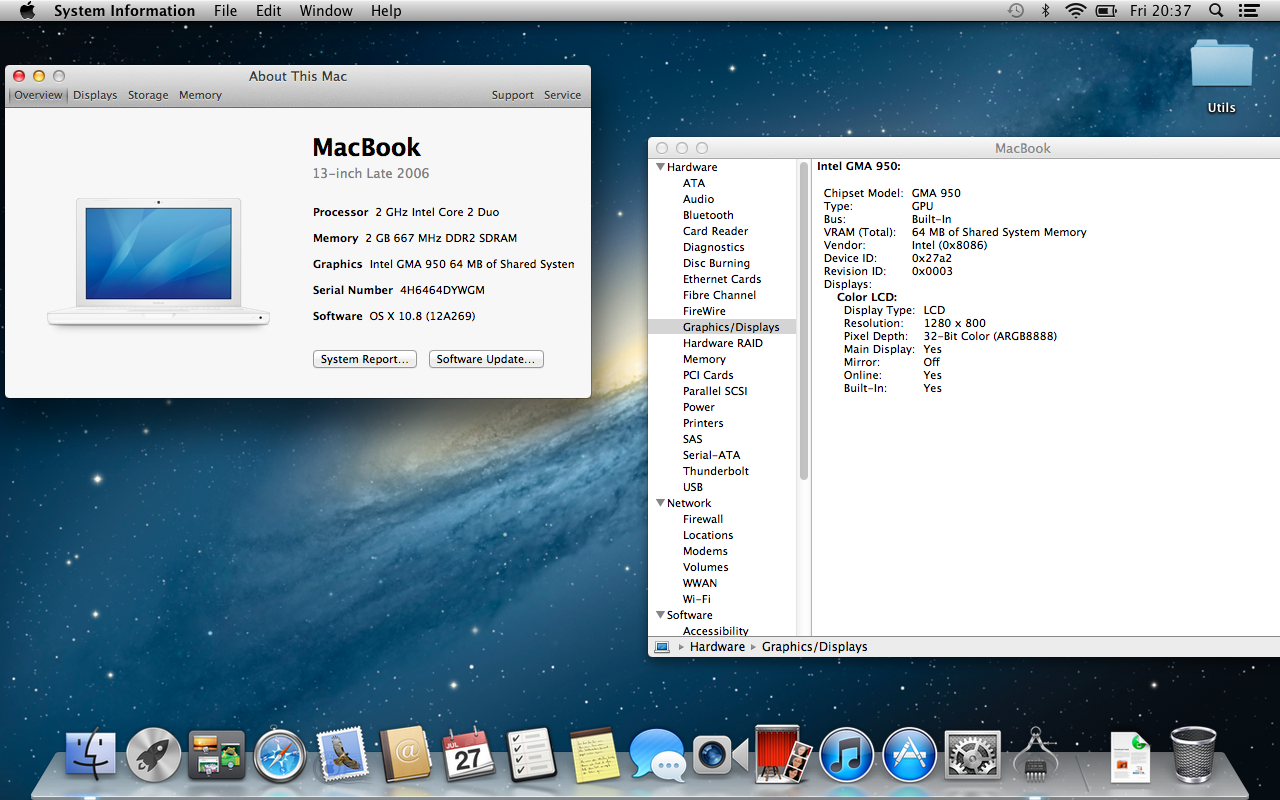Collapse the Software section triangle

click(661, 615)
